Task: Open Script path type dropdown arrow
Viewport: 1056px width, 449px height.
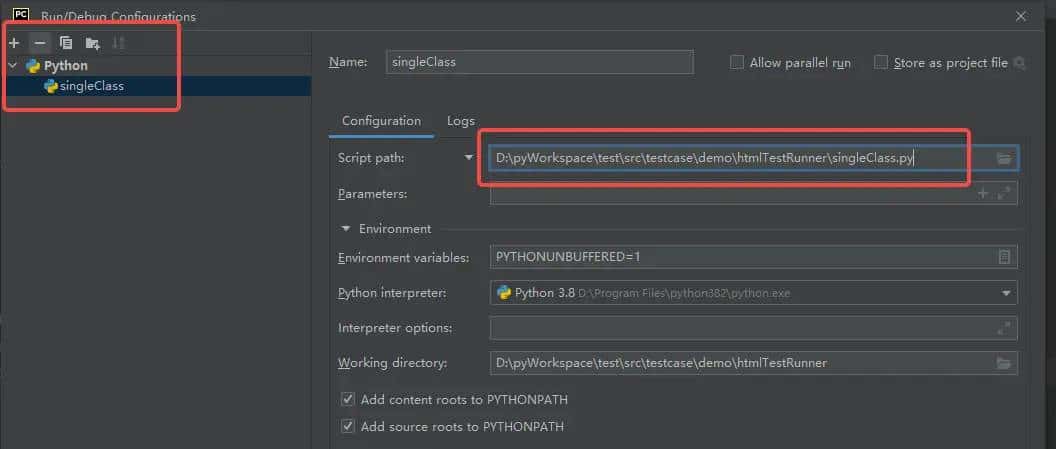Action: [x=469, y=158]
